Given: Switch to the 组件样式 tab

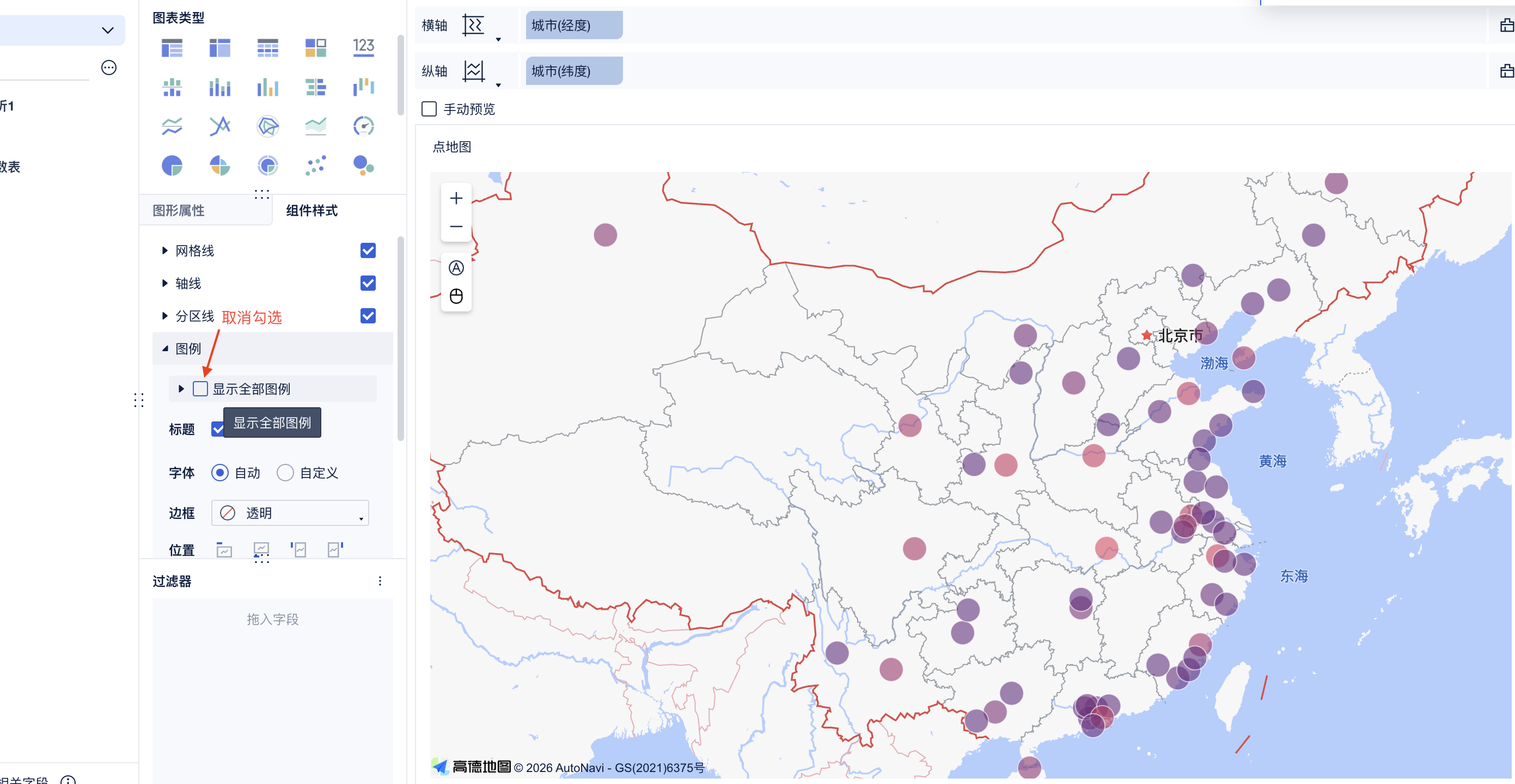Looking at the screenshot, I should point(311,211).
